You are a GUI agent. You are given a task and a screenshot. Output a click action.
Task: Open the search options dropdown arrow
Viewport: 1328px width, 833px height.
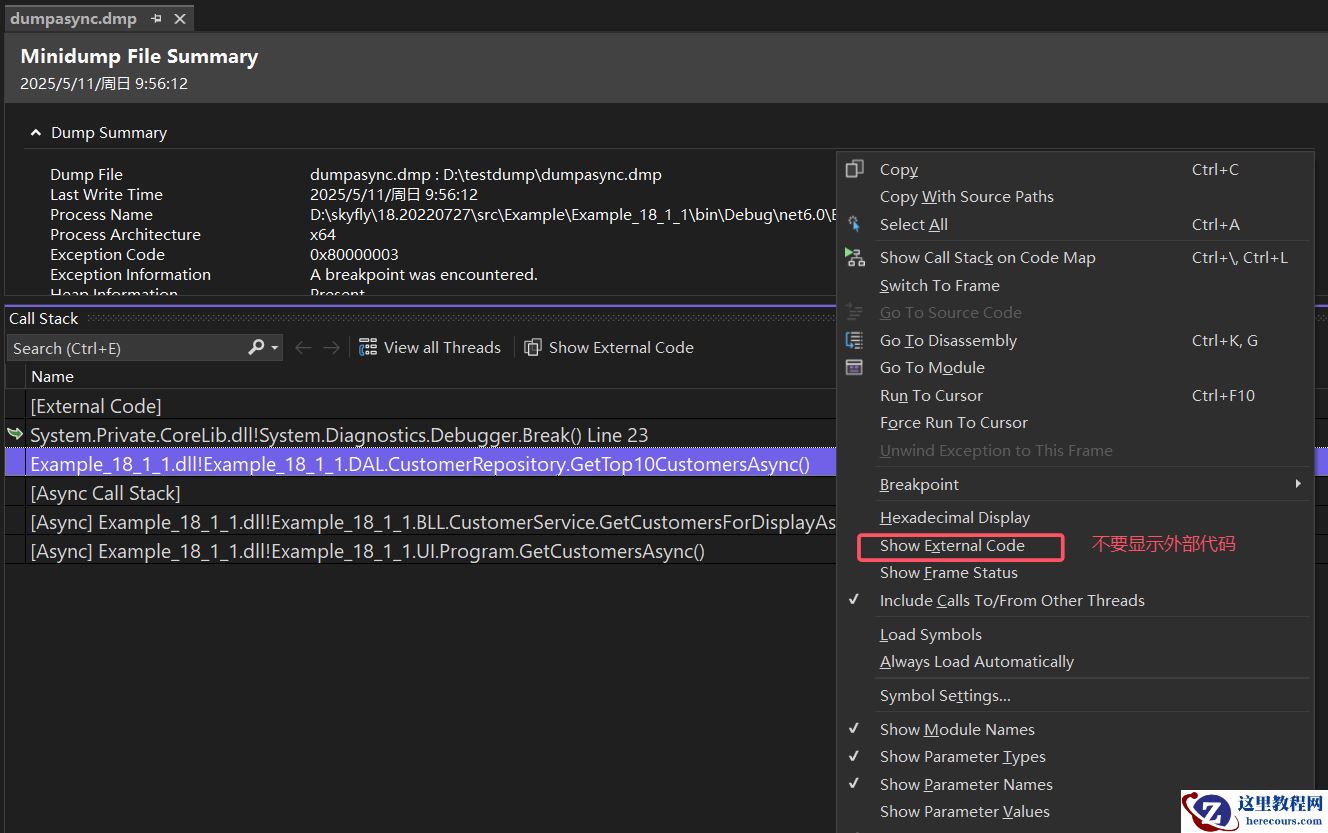(275, 348)
